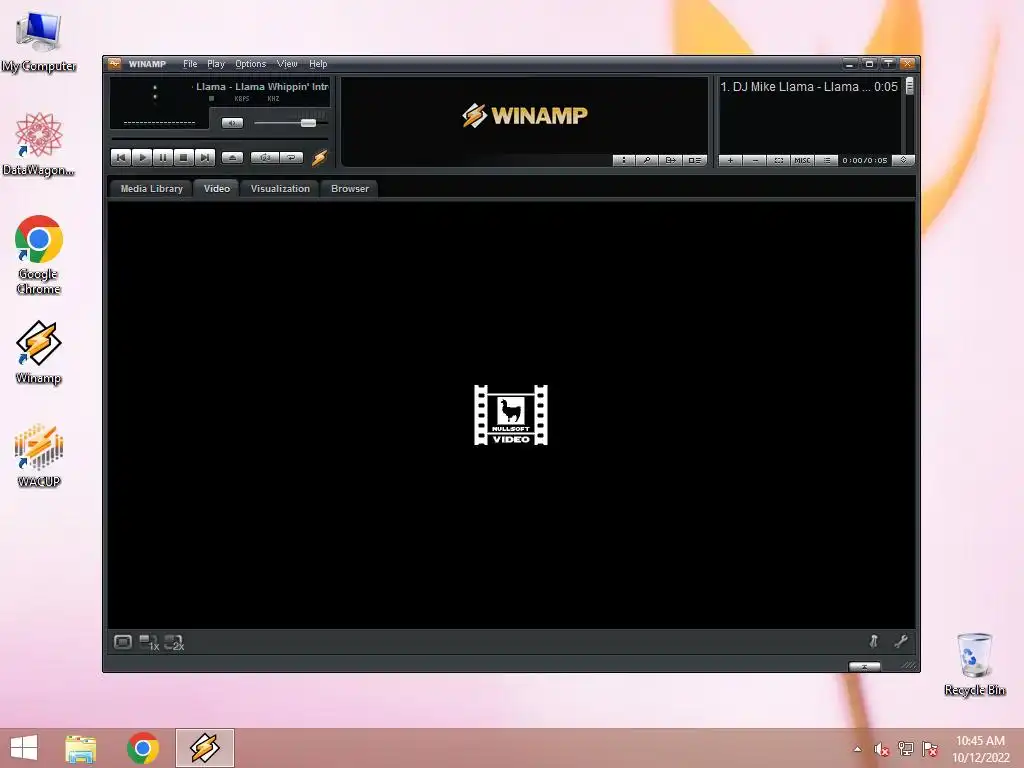Select the Video tab
1024x768 pixels.
[217, 188]
